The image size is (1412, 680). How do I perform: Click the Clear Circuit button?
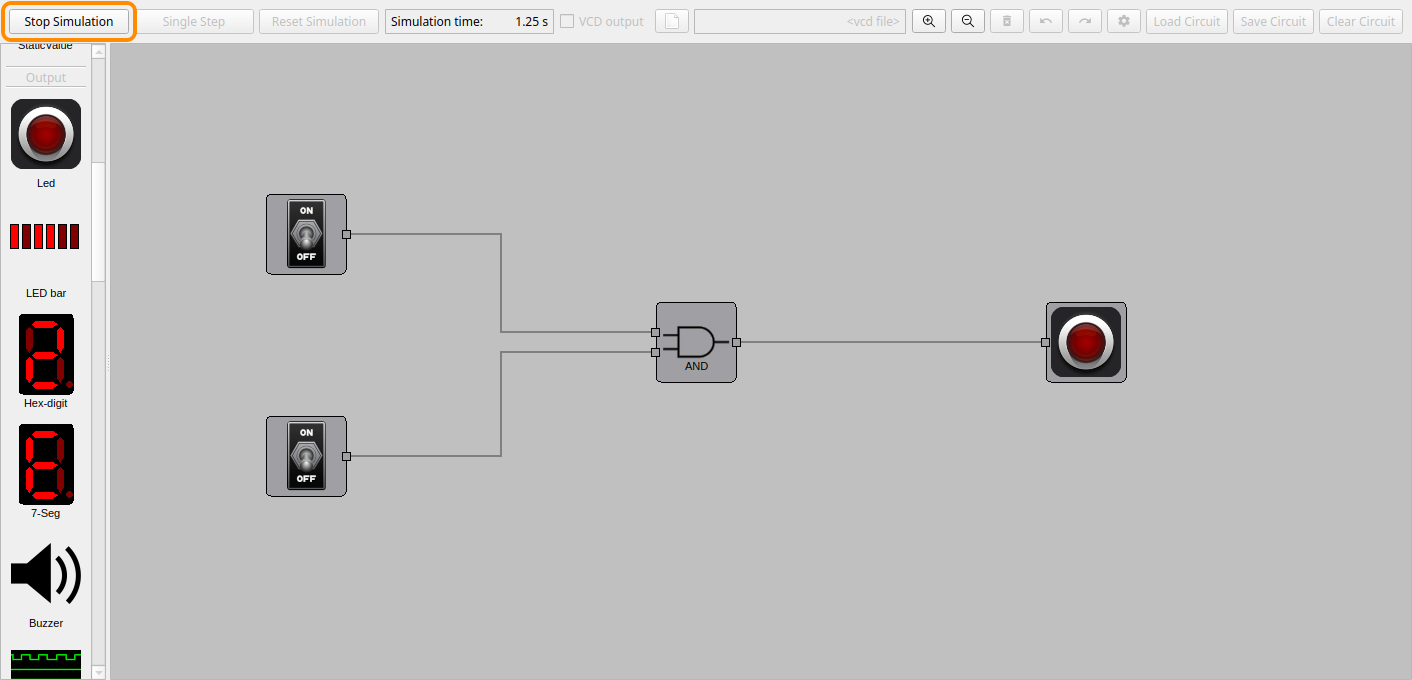[x=1360, y=22]
